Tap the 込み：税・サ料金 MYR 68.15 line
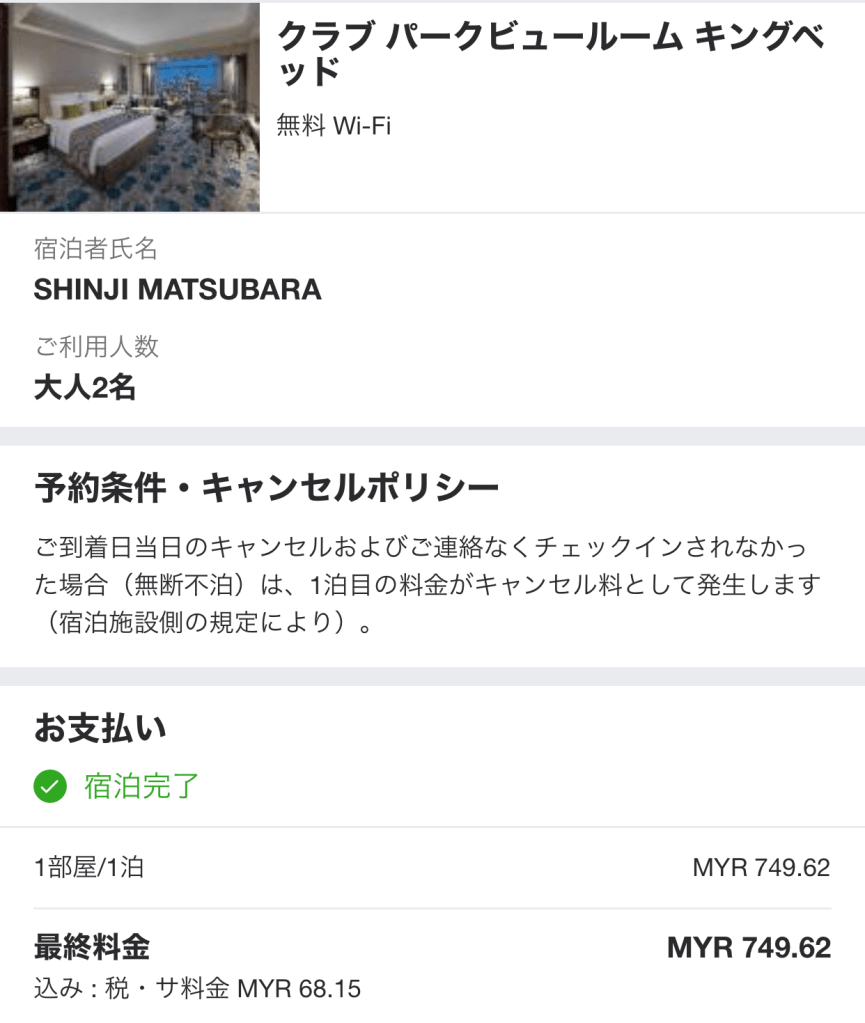 (197, 989)
